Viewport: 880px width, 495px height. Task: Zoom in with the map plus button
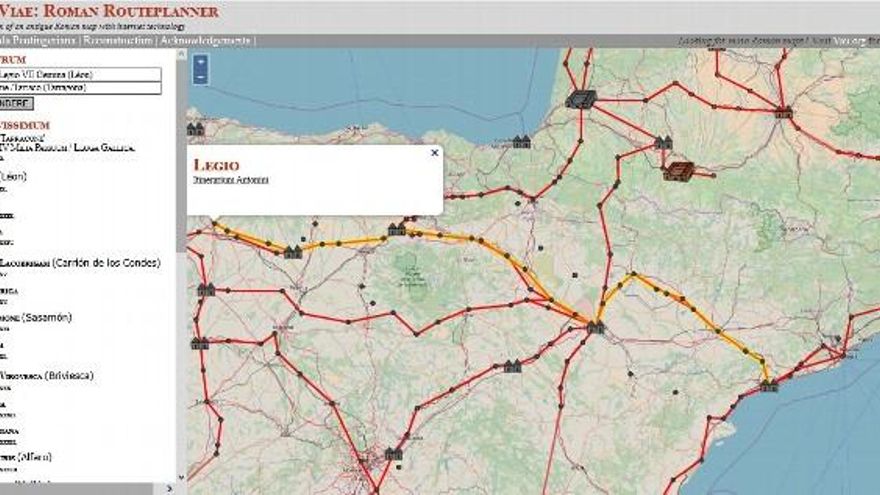[x=201, y=61]
